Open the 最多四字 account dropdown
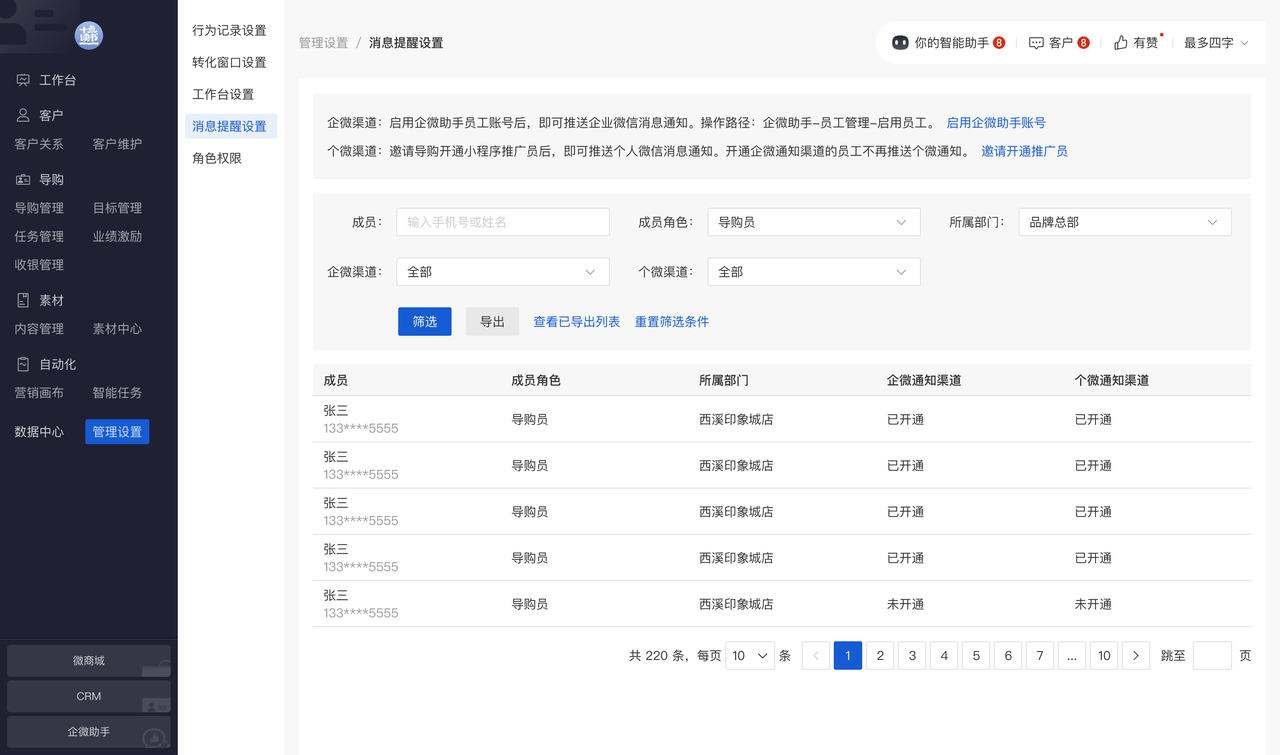1280x755 pixels. click(x=1216, y=43)
